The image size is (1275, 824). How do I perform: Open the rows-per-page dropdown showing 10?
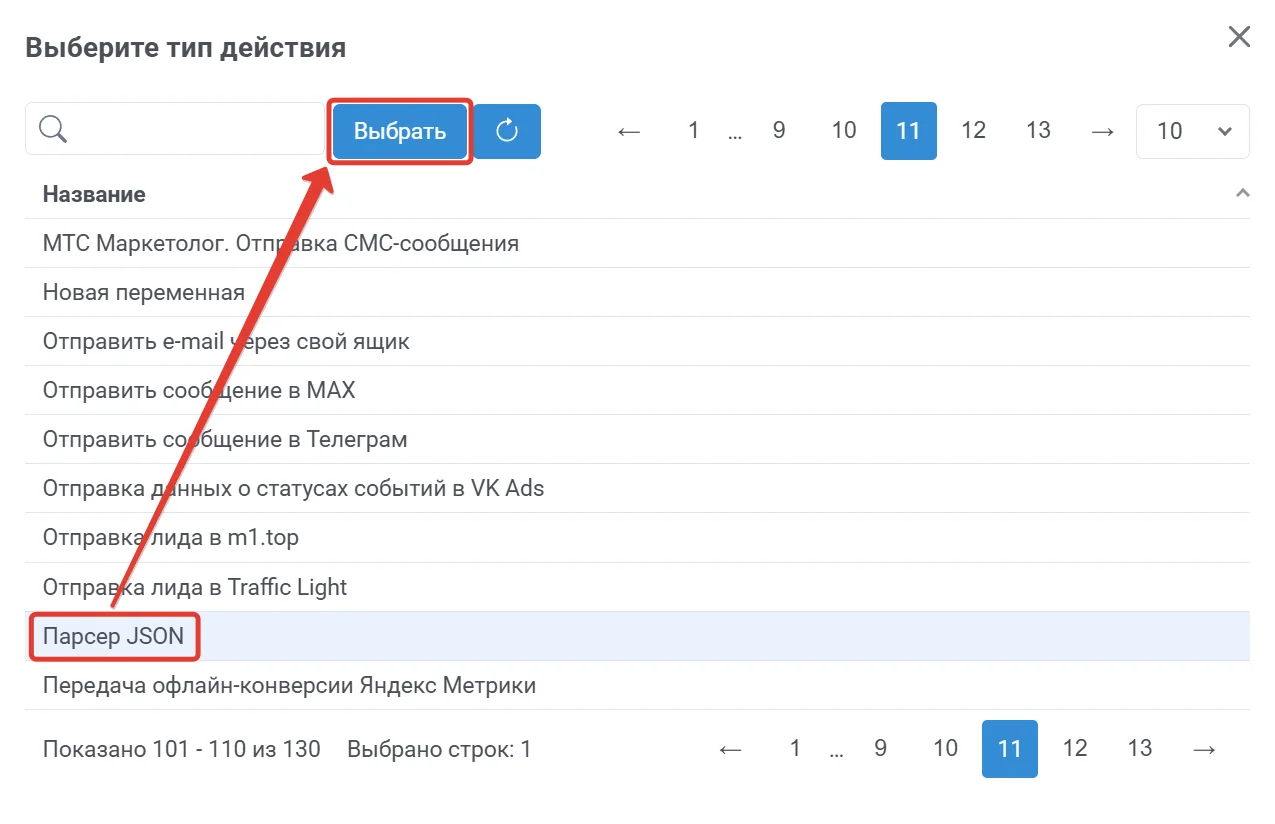click(x=1193, y=131)
